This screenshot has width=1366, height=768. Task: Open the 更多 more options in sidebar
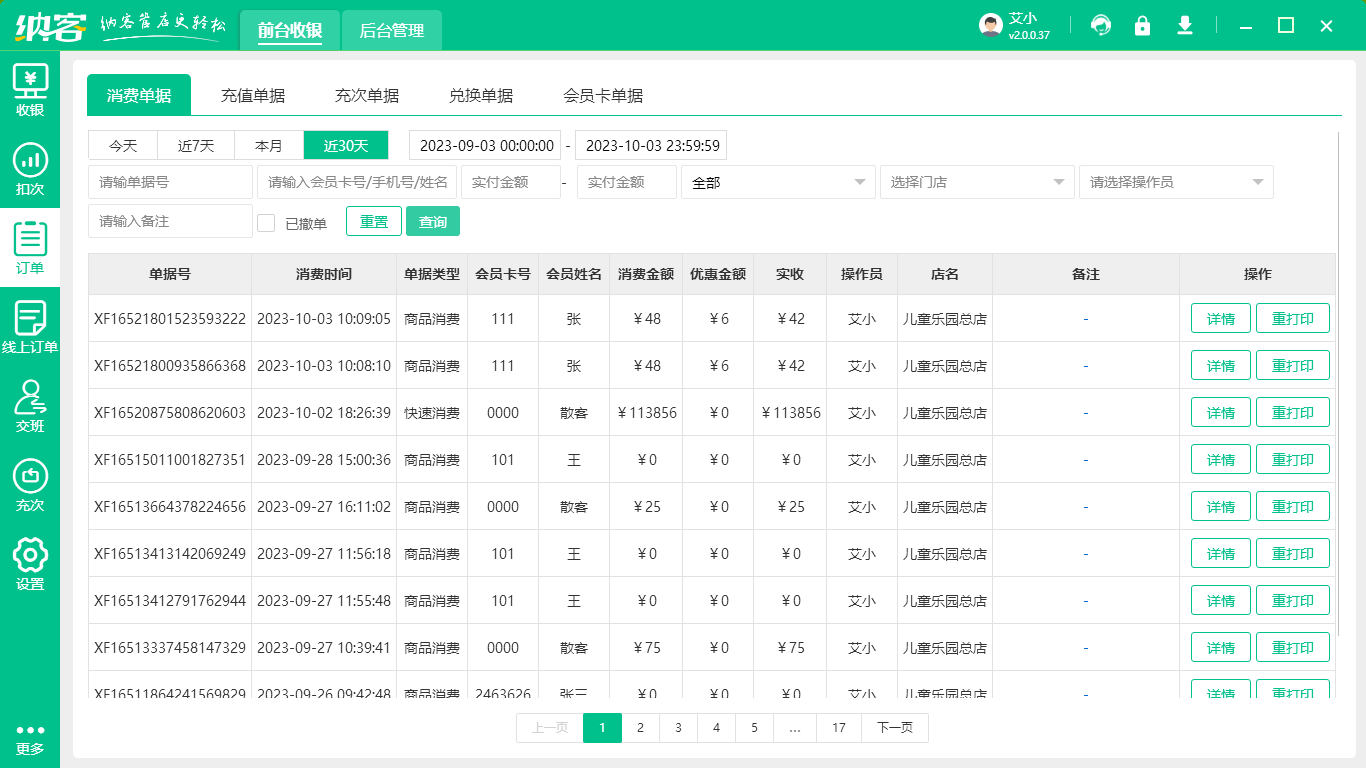coord(30,740)
